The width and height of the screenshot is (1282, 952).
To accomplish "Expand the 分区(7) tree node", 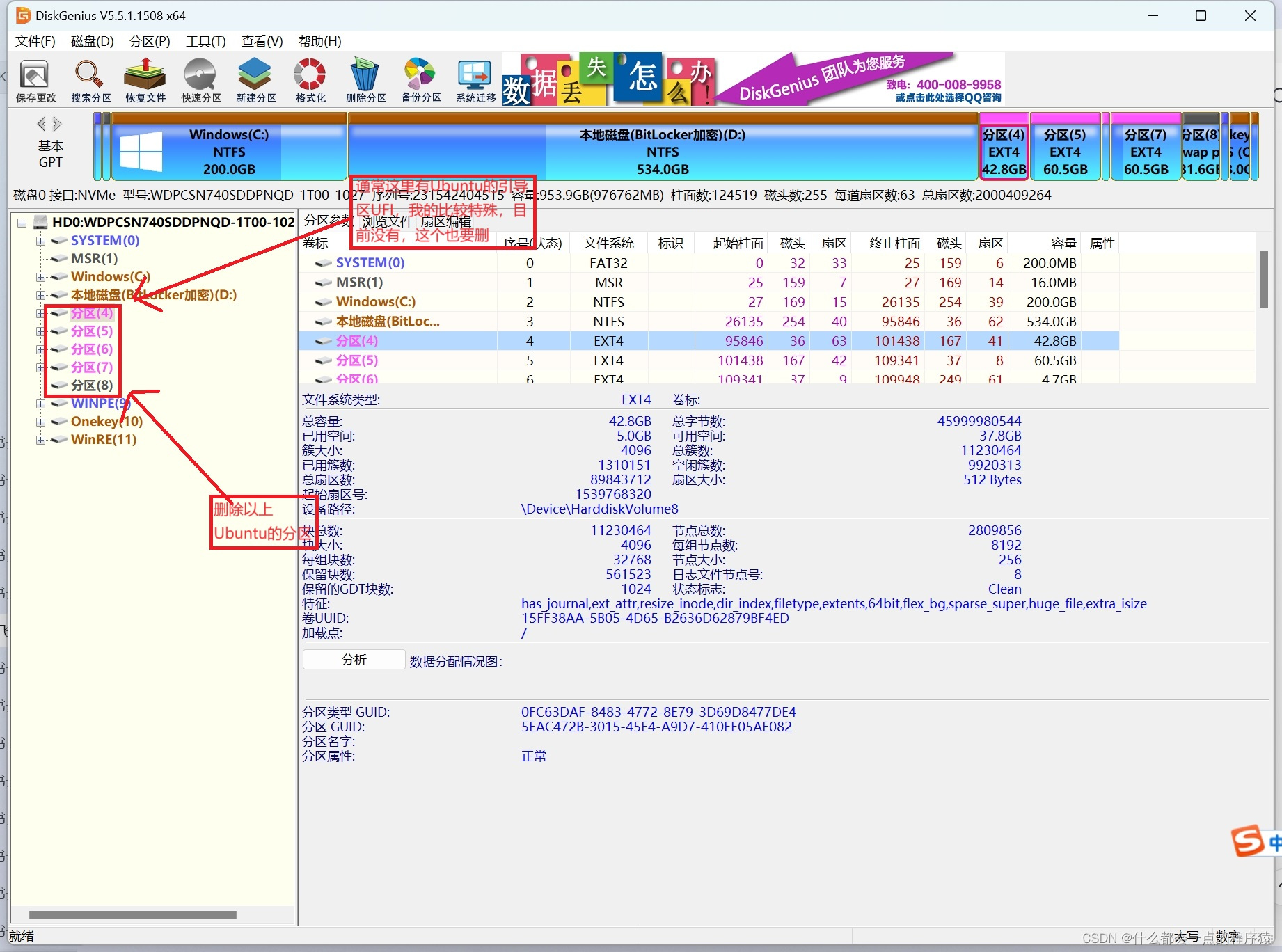I will pos(40,367).
